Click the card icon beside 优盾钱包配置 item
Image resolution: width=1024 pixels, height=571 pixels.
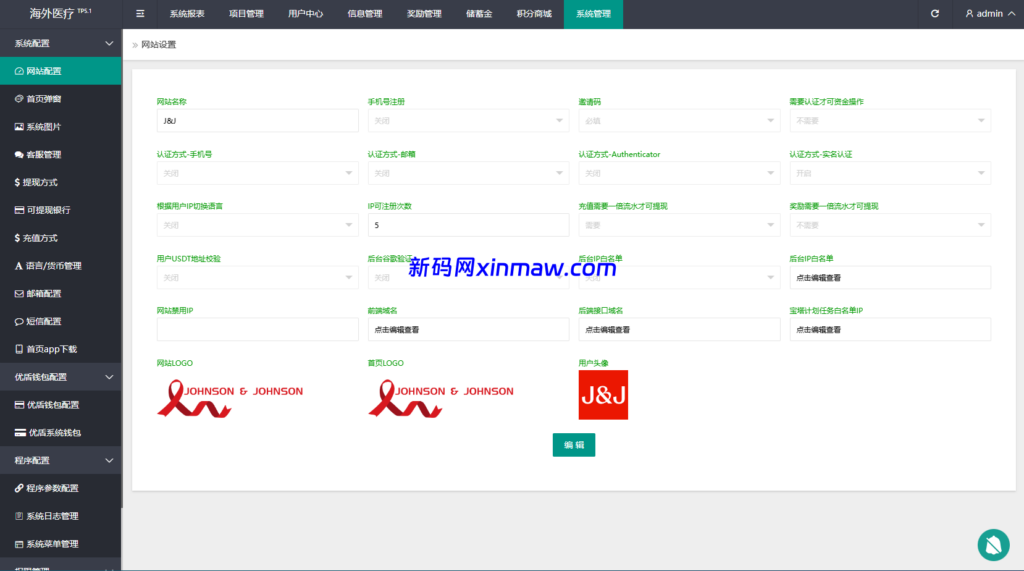point(19,405)
